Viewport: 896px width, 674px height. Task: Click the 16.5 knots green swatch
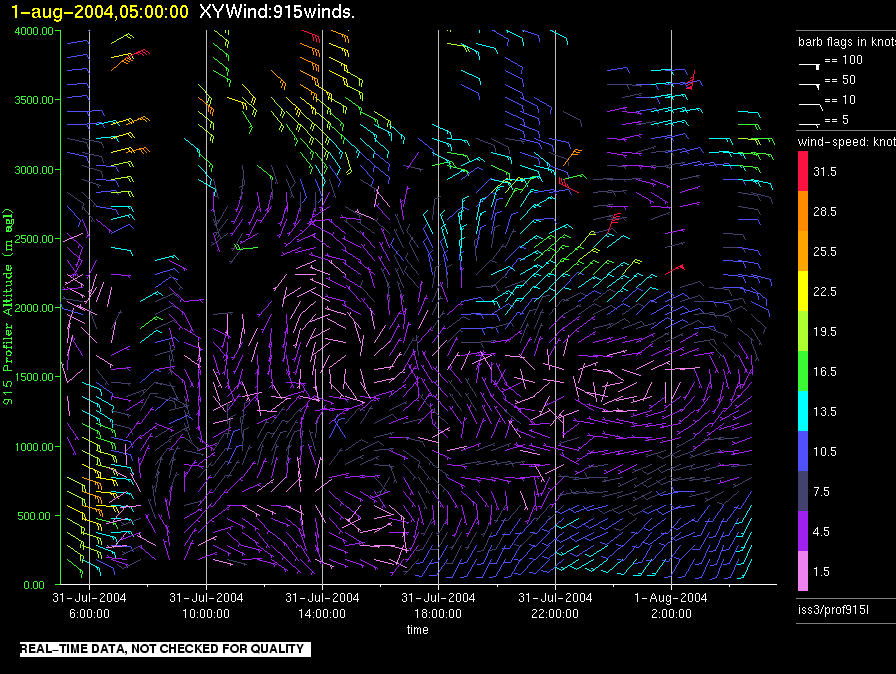click(x=803, y=371)
